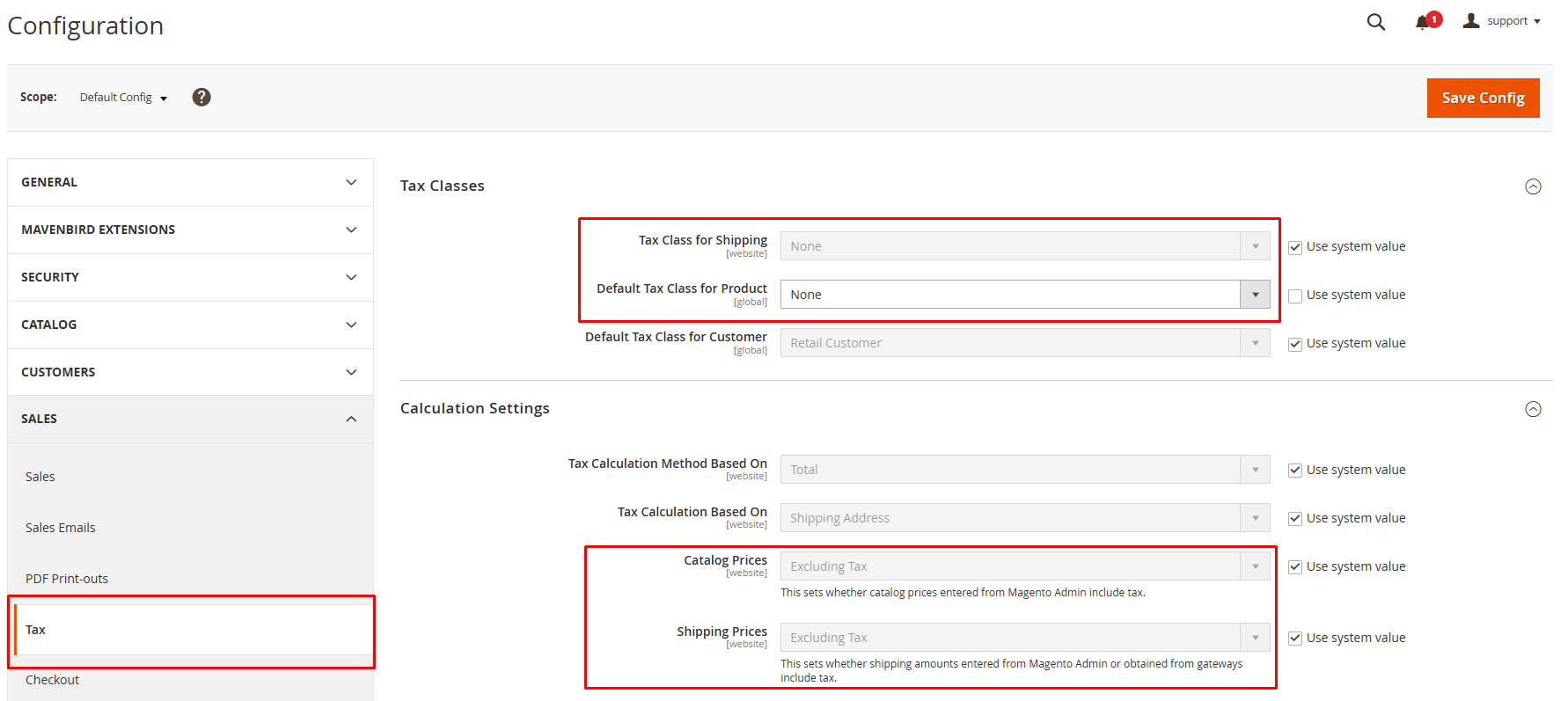Uncheck system value for Tax Class for Shipping
1568x701 pixels.
tap(1295, 247)
